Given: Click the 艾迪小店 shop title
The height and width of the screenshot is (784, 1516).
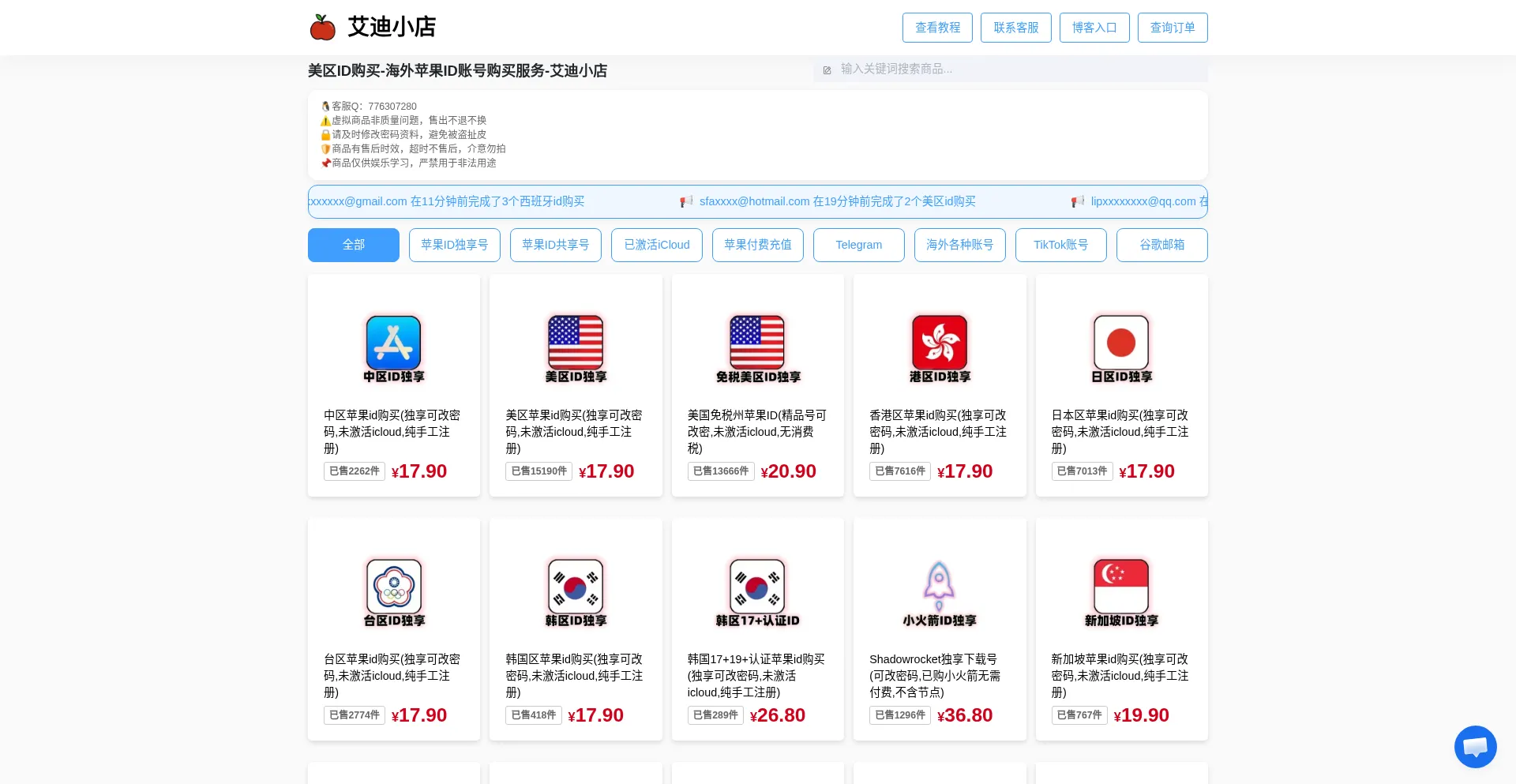Looking at the screenshot, I should tap(392, 27).
